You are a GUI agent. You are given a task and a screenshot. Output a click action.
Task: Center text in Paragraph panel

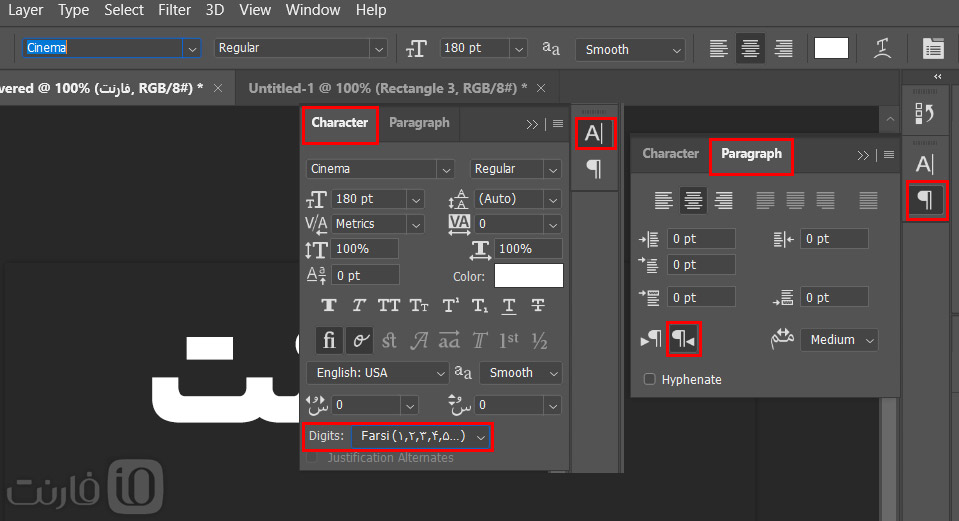(x=693, y=200)
